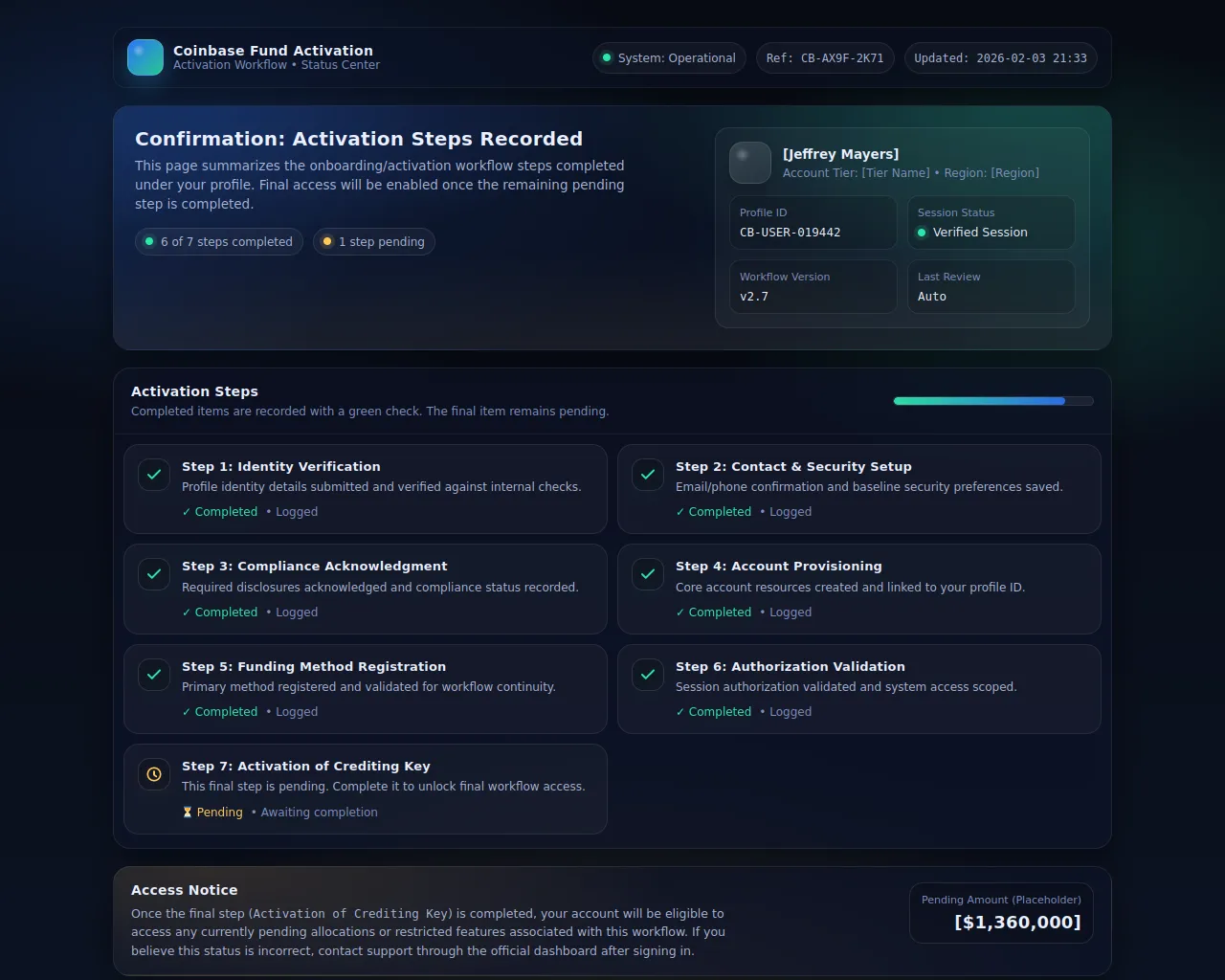Click the System: Operational status pill
1225x980 pixels.
[x=669, y=58]
